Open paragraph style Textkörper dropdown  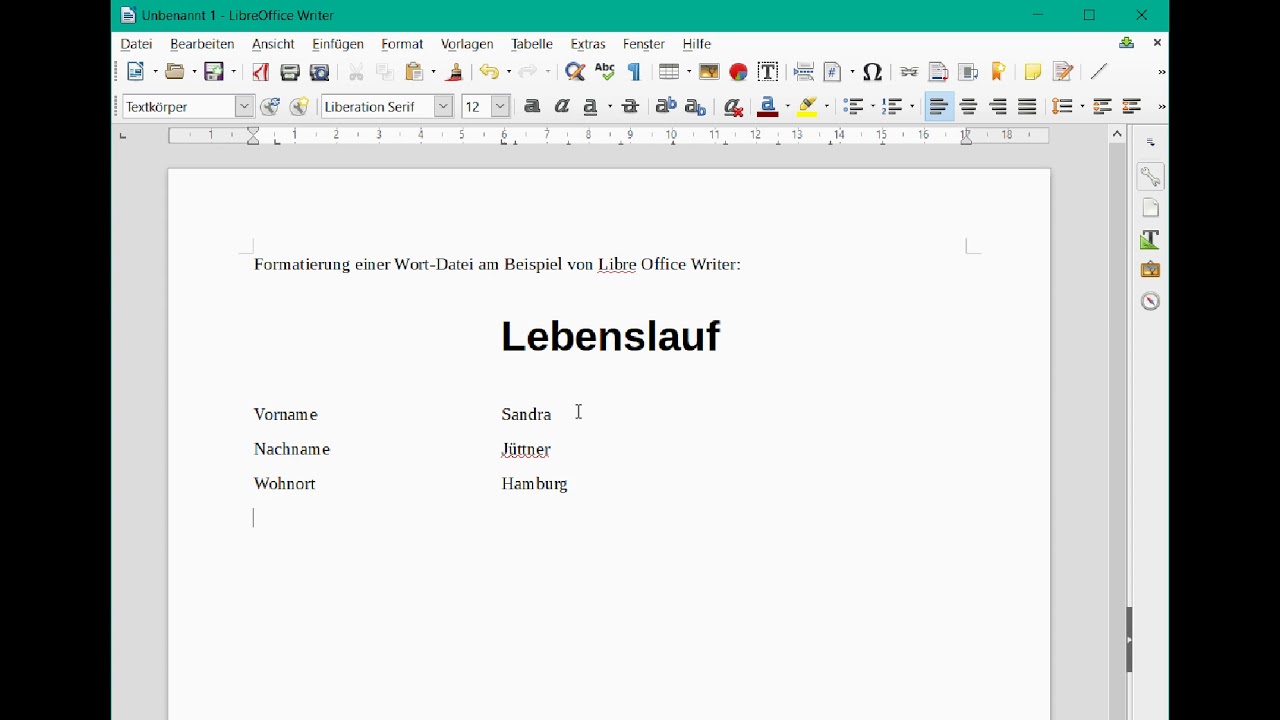[244, 106]
